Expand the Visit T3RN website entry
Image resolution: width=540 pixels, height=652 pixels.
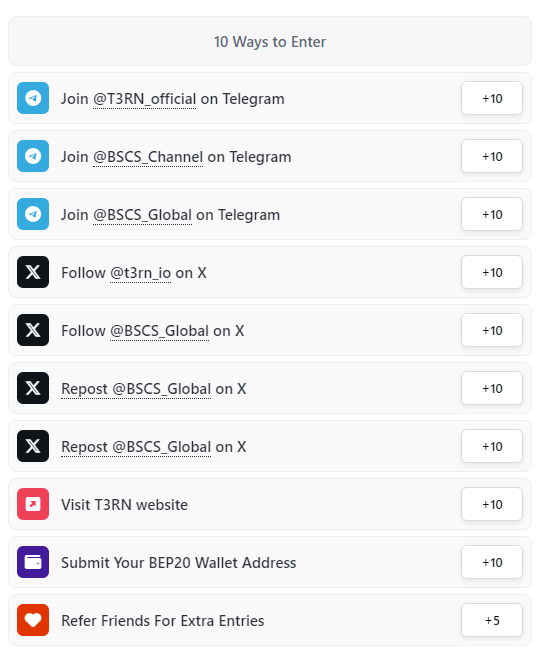tap(270, 504)
